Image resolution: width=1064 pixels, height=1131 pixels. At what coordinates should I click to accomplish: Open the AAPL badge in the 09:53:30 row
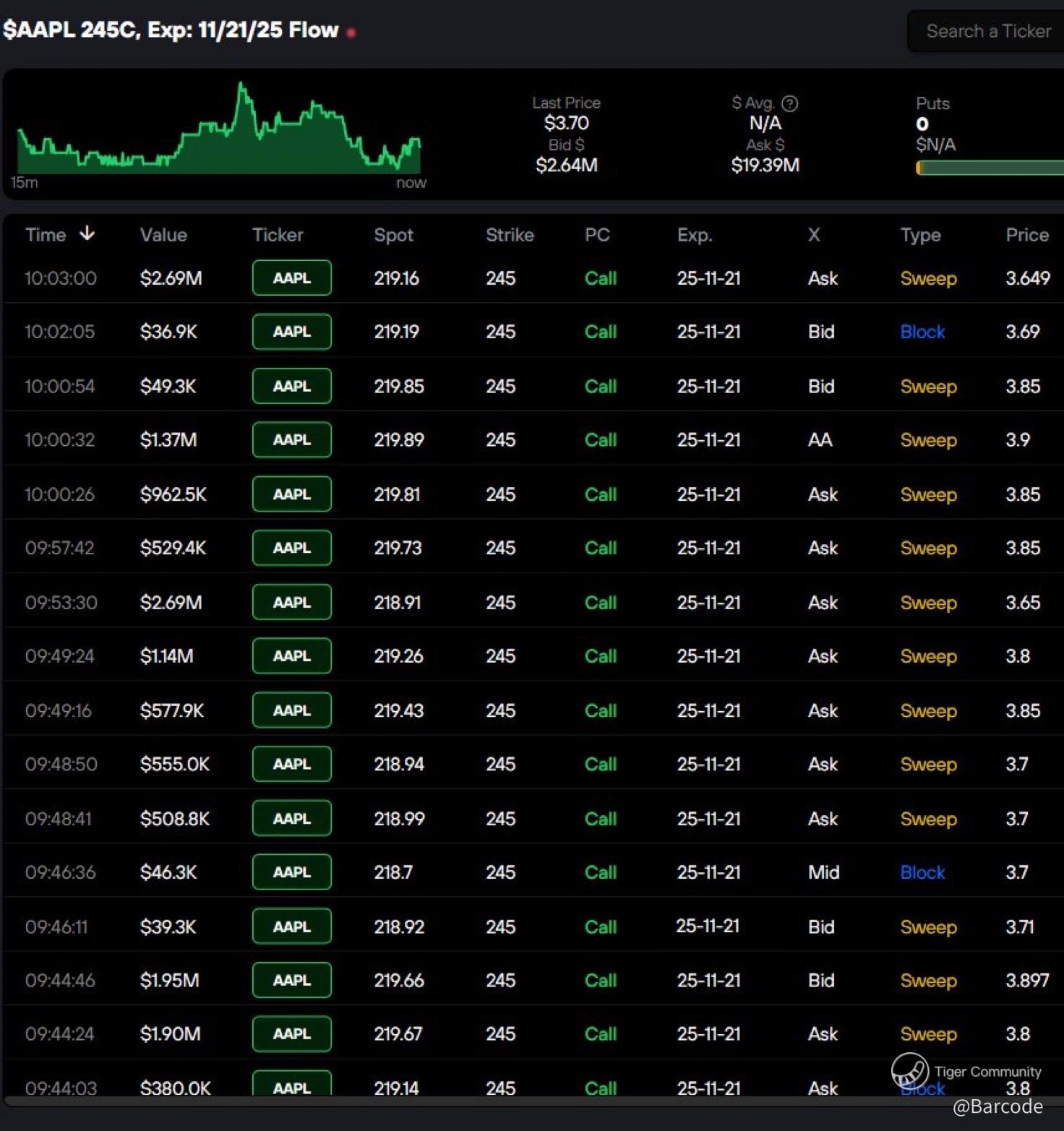click(291, 602)
